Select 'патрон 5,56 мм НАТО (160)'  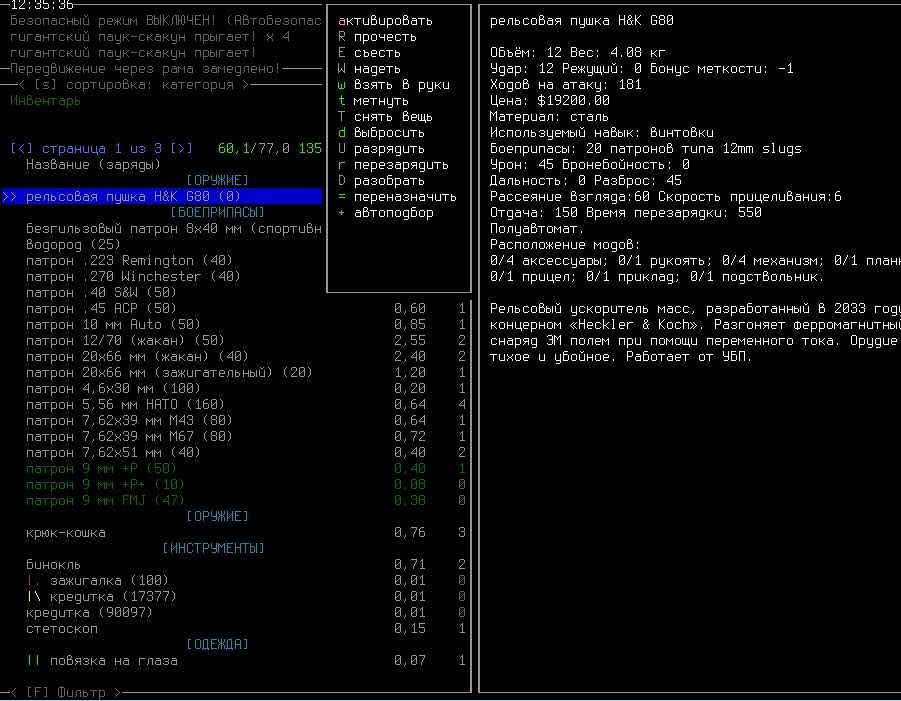(125, 405)
